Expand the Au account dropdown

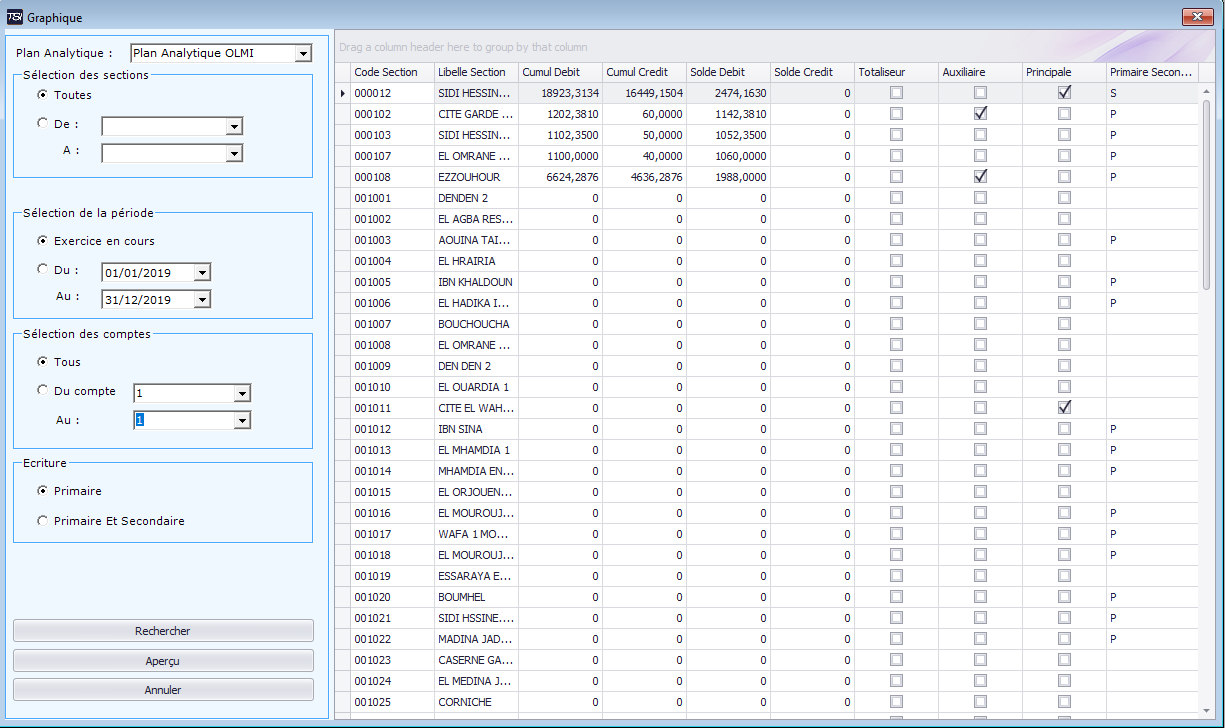click(x=241, y=421)
